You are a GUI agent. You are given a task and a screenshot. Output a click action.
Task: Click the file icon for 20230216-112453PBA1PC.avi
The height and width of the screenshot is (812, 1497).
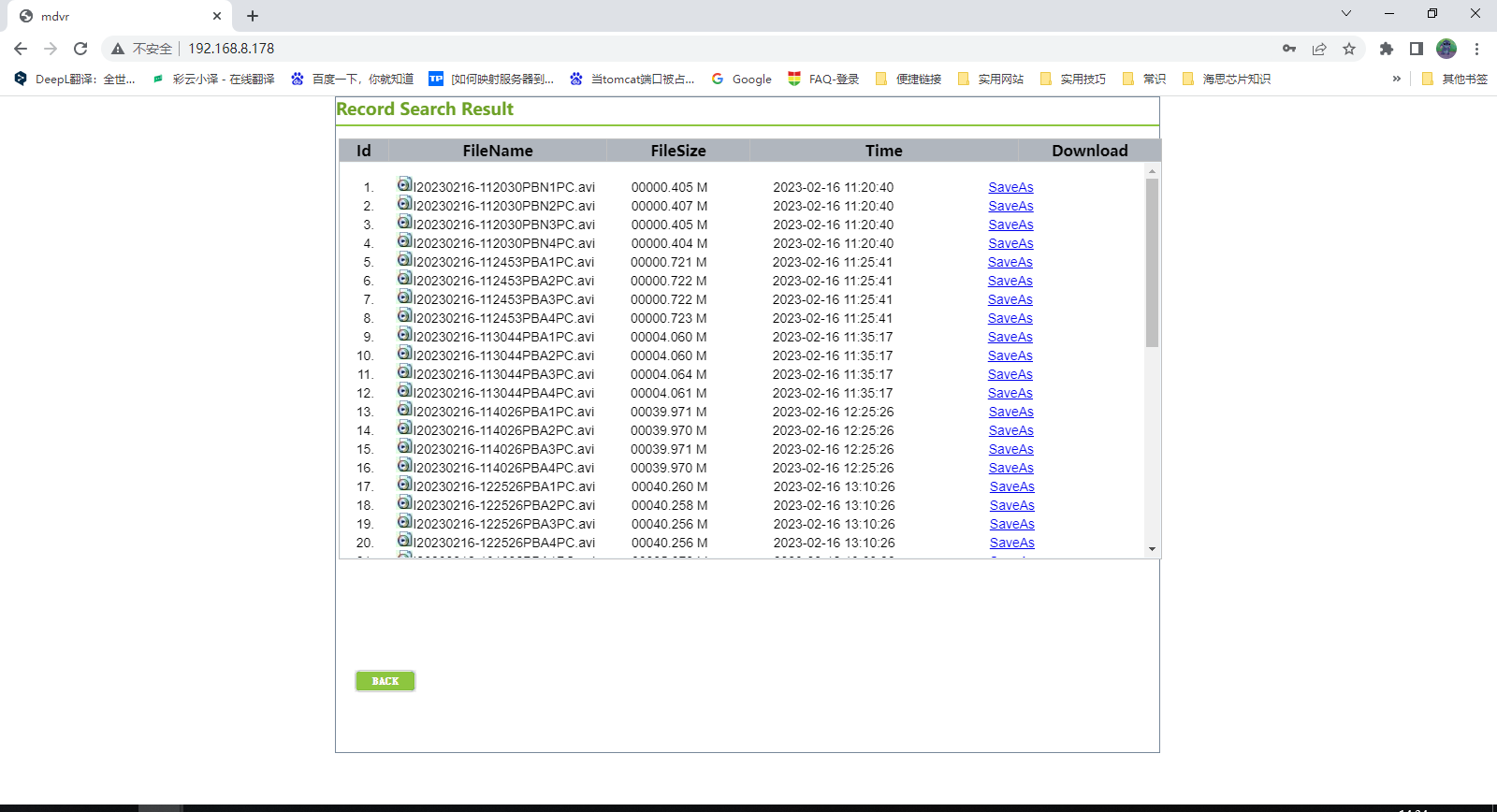(x=404, y=259)
